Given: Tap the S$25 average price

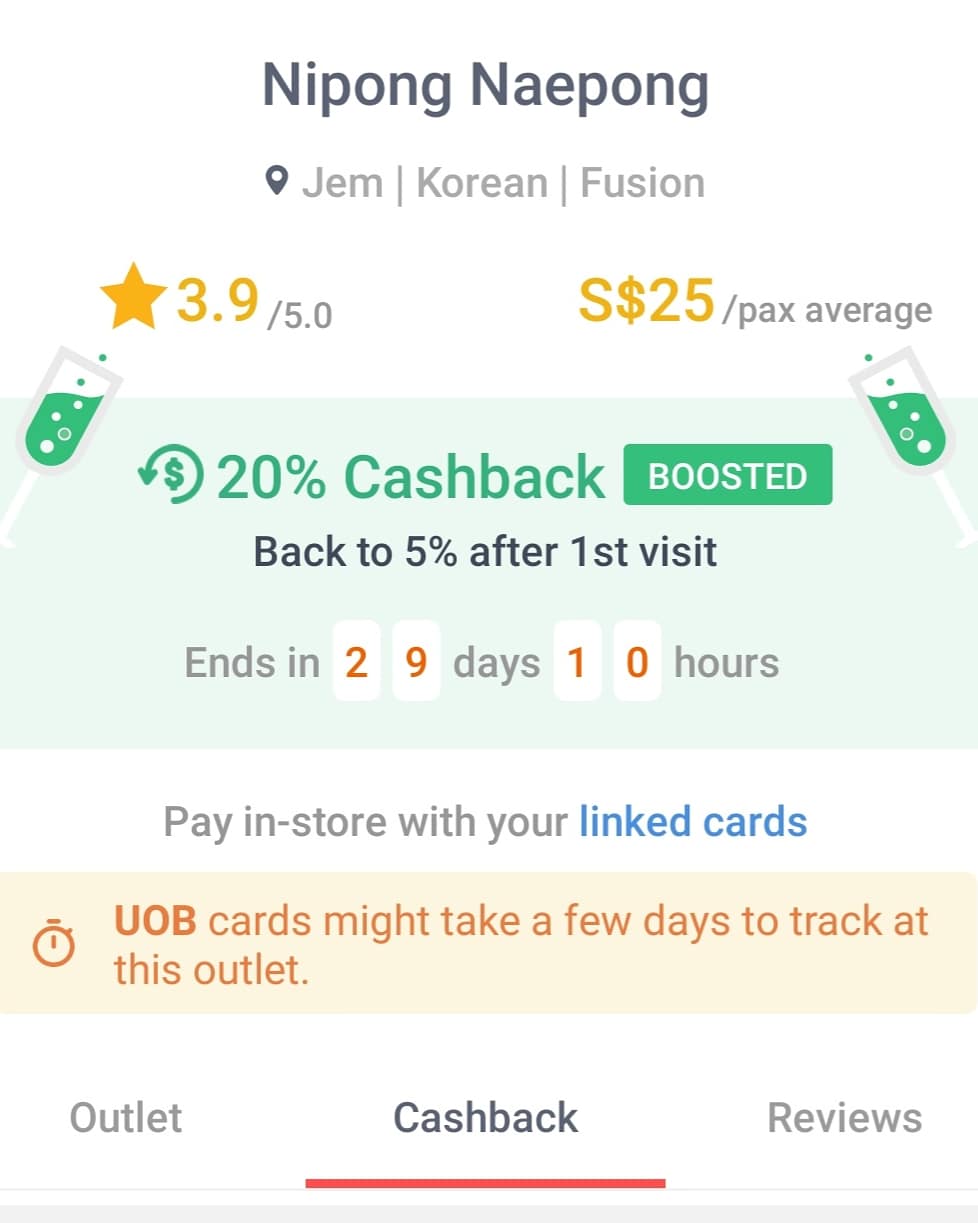Looking at the screenshot, I should click(647, 299).
